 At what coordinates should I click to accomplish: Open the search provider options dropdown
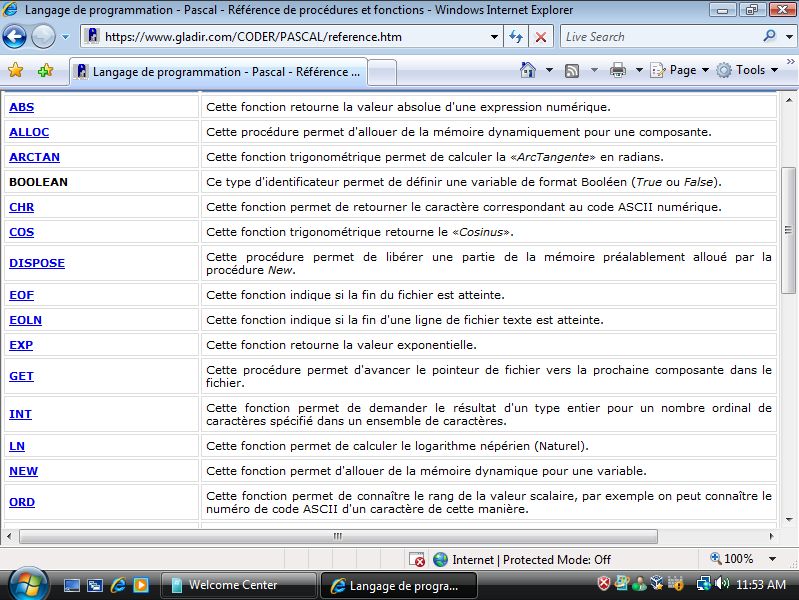pos(789,37)
